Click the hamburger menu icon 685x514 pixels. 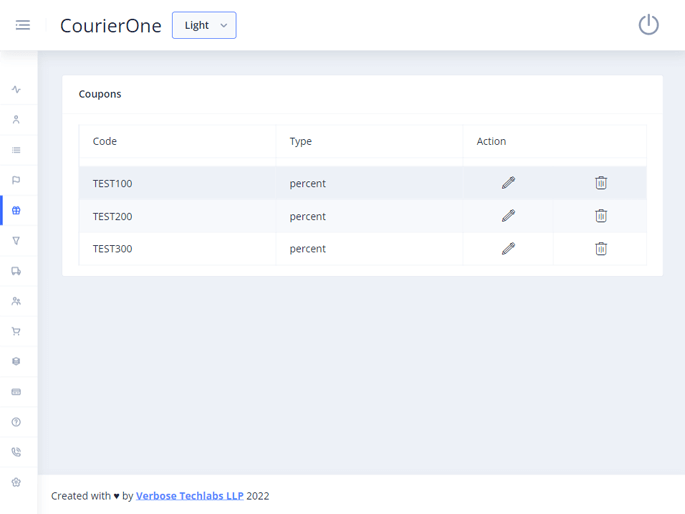point(22,25)
